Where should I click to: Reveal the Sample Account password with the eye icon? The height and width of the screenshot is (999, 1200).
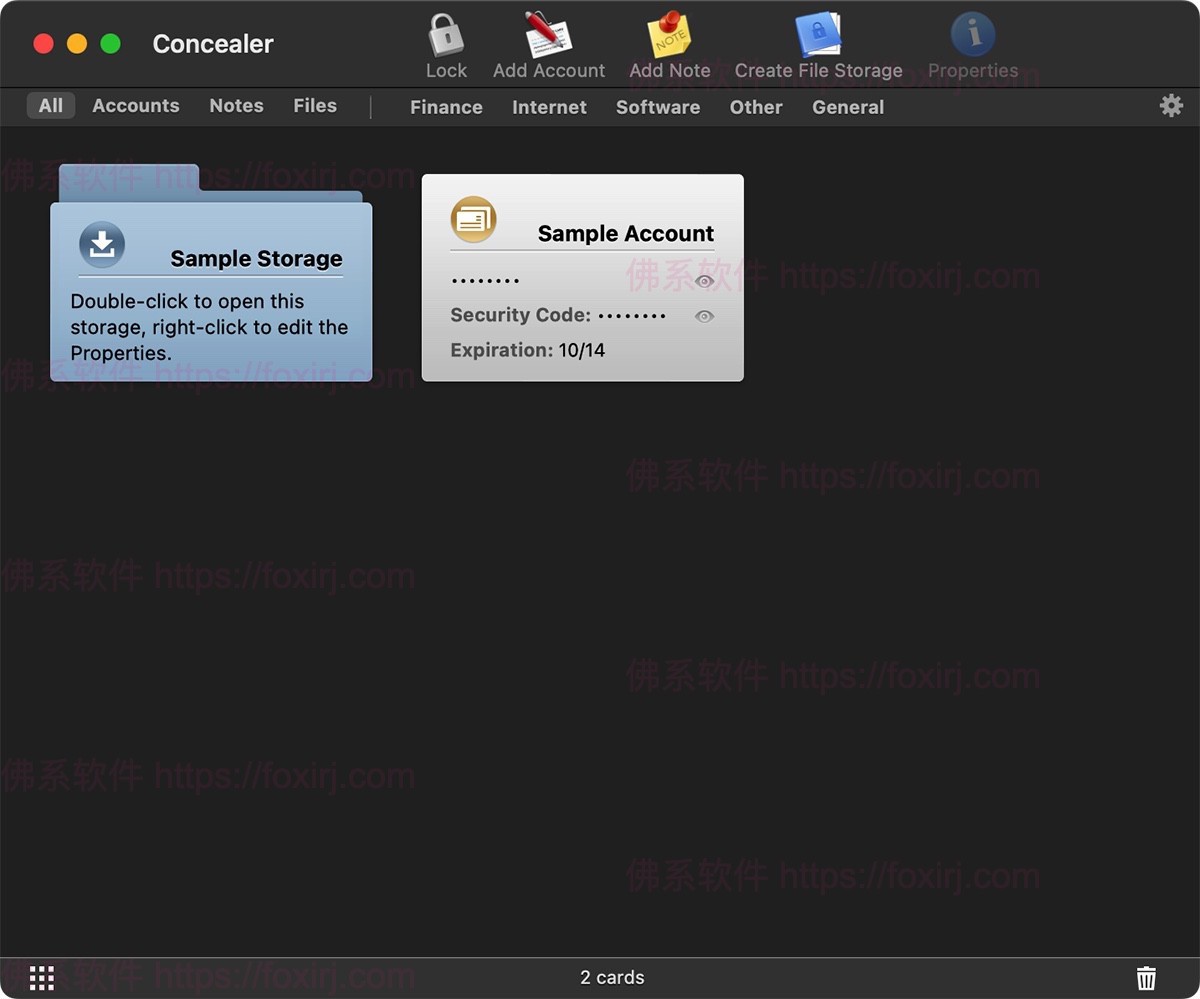(x=704, y=282)
